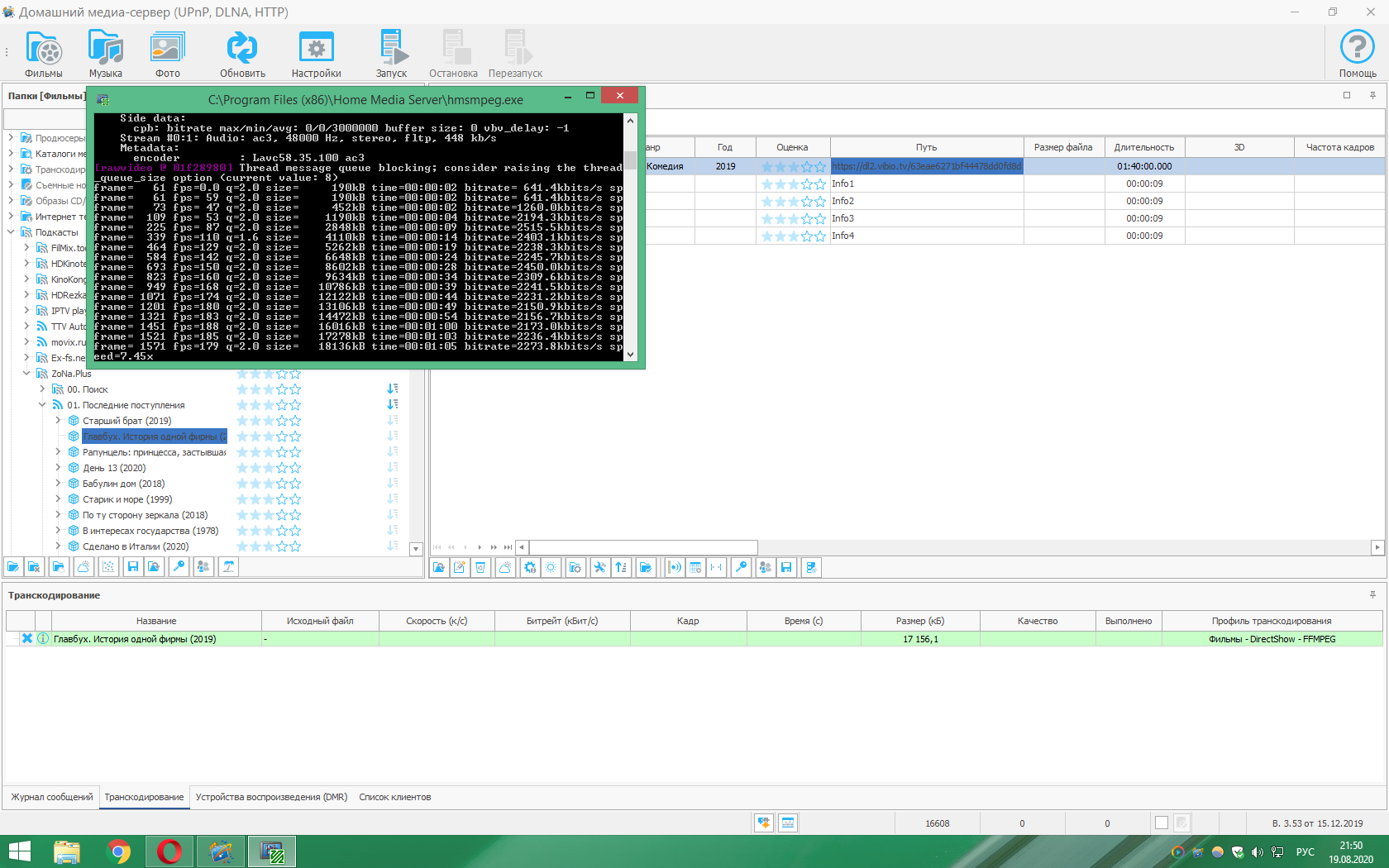Rate День 13 (2020) with fifth star
The image size is (1389, 868).
[x=295, y=468]
